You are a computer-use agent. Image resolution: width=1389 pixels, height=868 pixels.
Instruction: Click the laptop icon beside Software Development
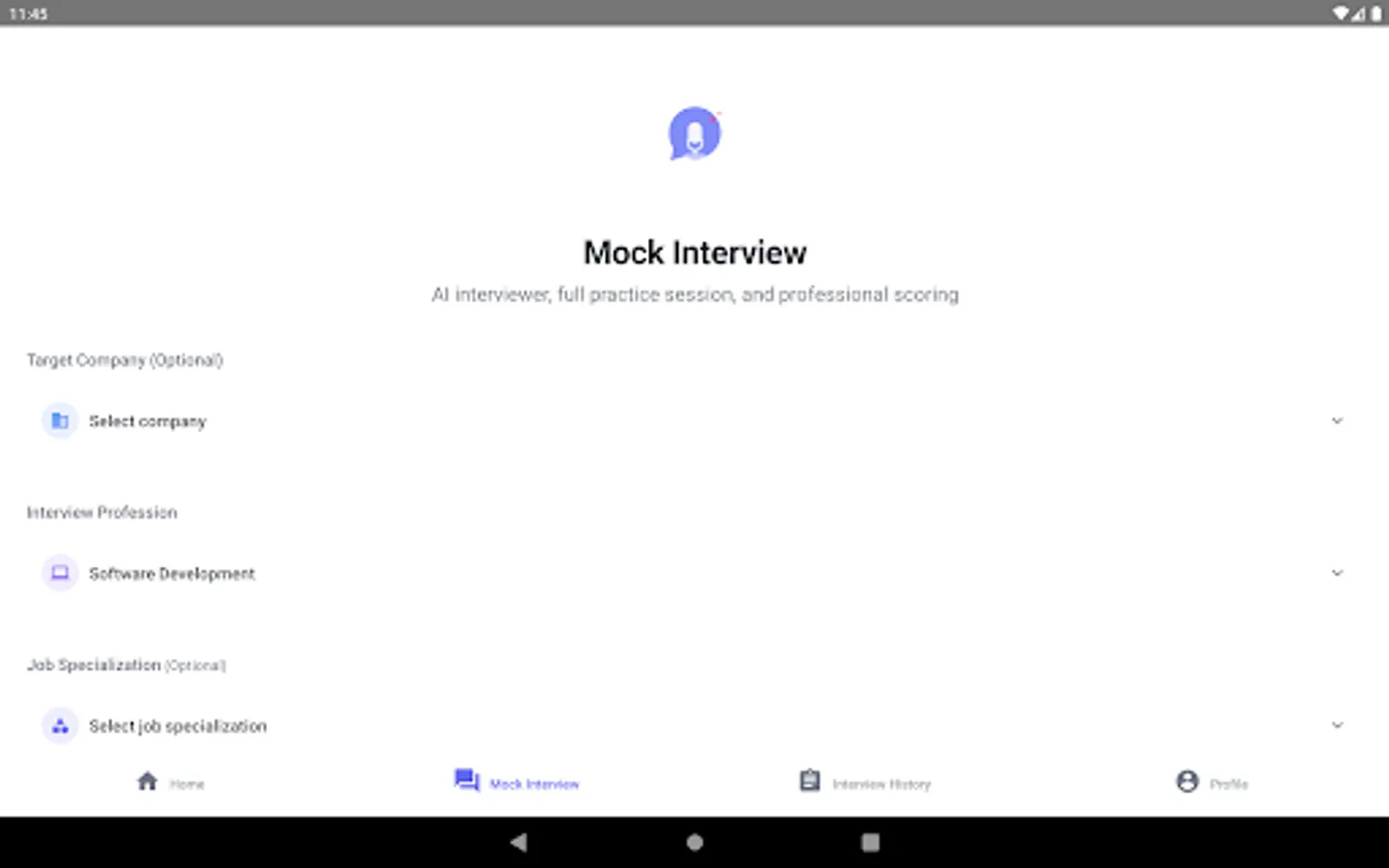[60, 572]
